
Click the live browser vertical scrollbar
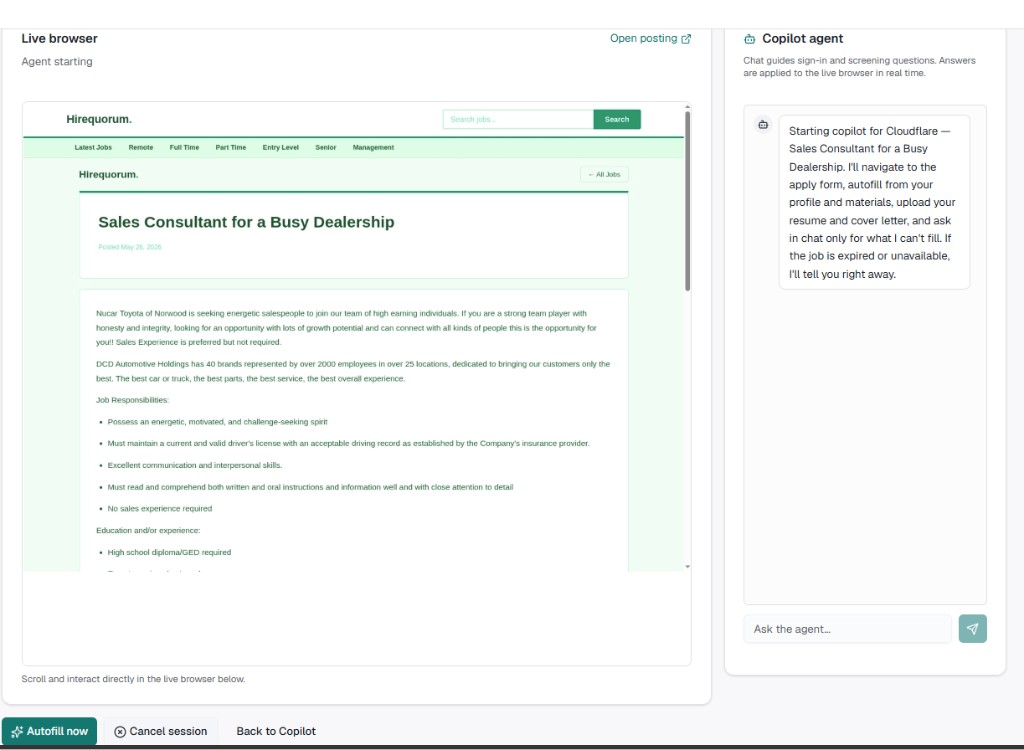pyautogui.click(x=687, y=201)
